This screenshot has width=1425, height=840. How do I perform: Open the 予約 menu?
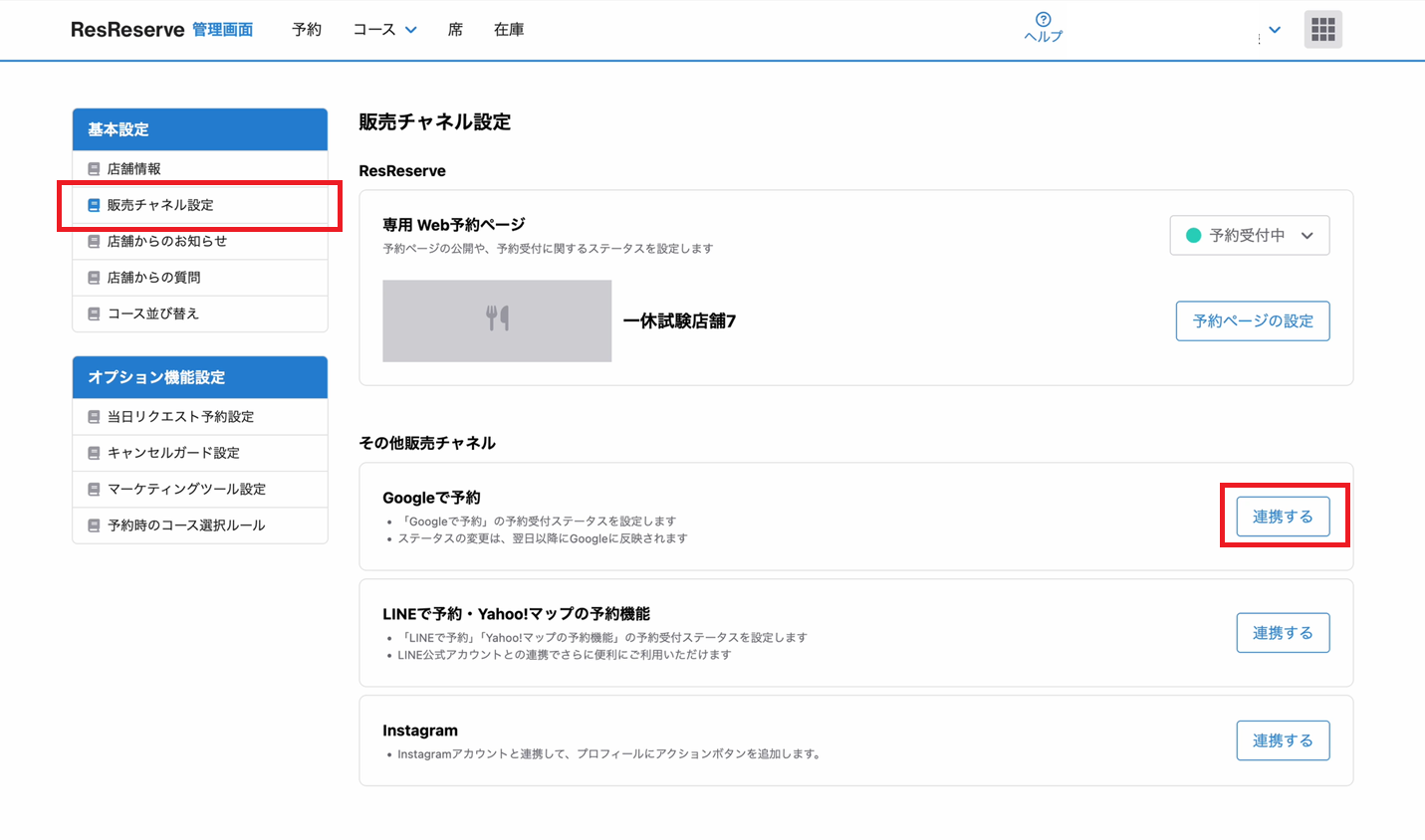pos(307,30)
